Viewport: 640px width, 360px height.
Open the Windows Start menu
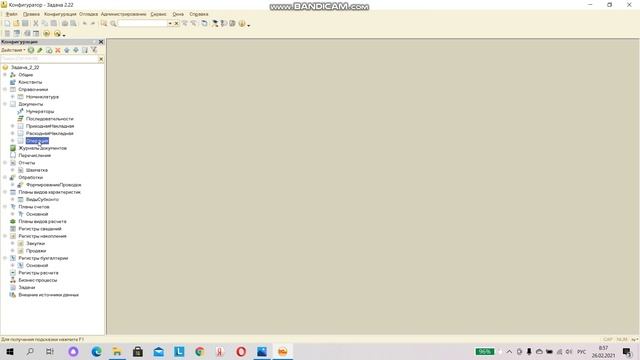tap(10, 351)
